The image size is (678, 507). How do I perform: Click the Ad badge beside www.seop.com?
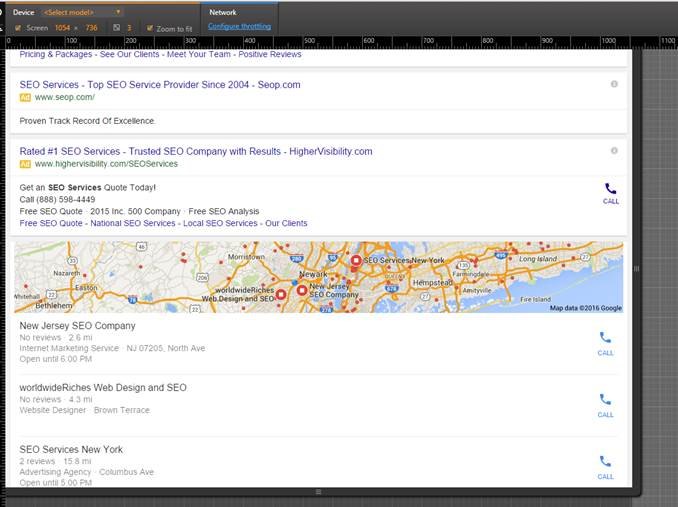point(25,98)
